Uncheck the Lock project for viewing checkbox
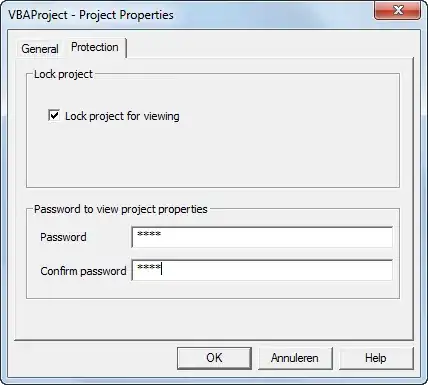 tap(54, 116)
